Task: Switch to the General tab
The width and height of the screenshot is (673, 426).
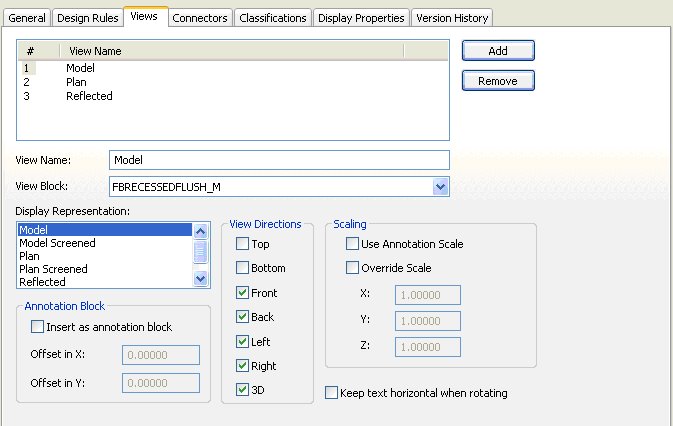Action: (x=28, y=18)
